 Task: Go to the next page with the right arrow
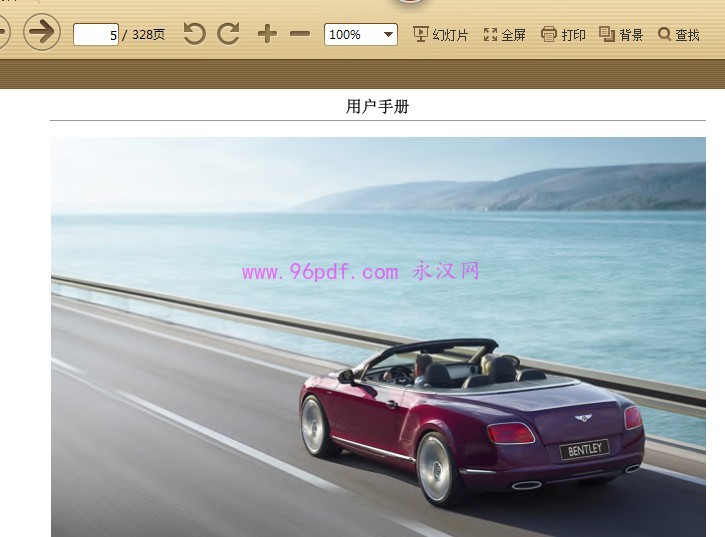click(42, 32)
